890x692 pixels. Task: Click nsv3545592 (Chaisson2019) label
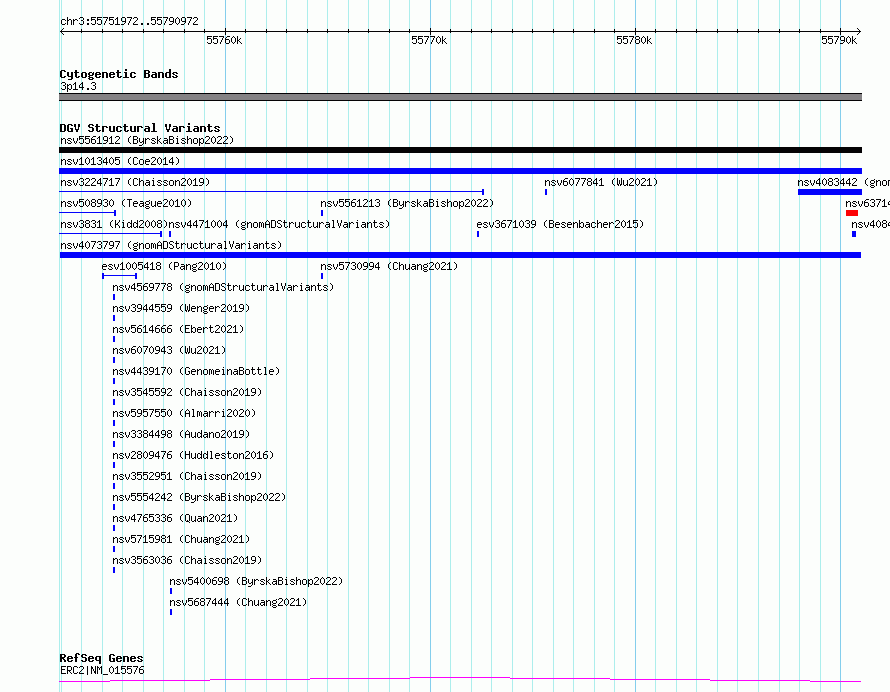coord(187,392)
